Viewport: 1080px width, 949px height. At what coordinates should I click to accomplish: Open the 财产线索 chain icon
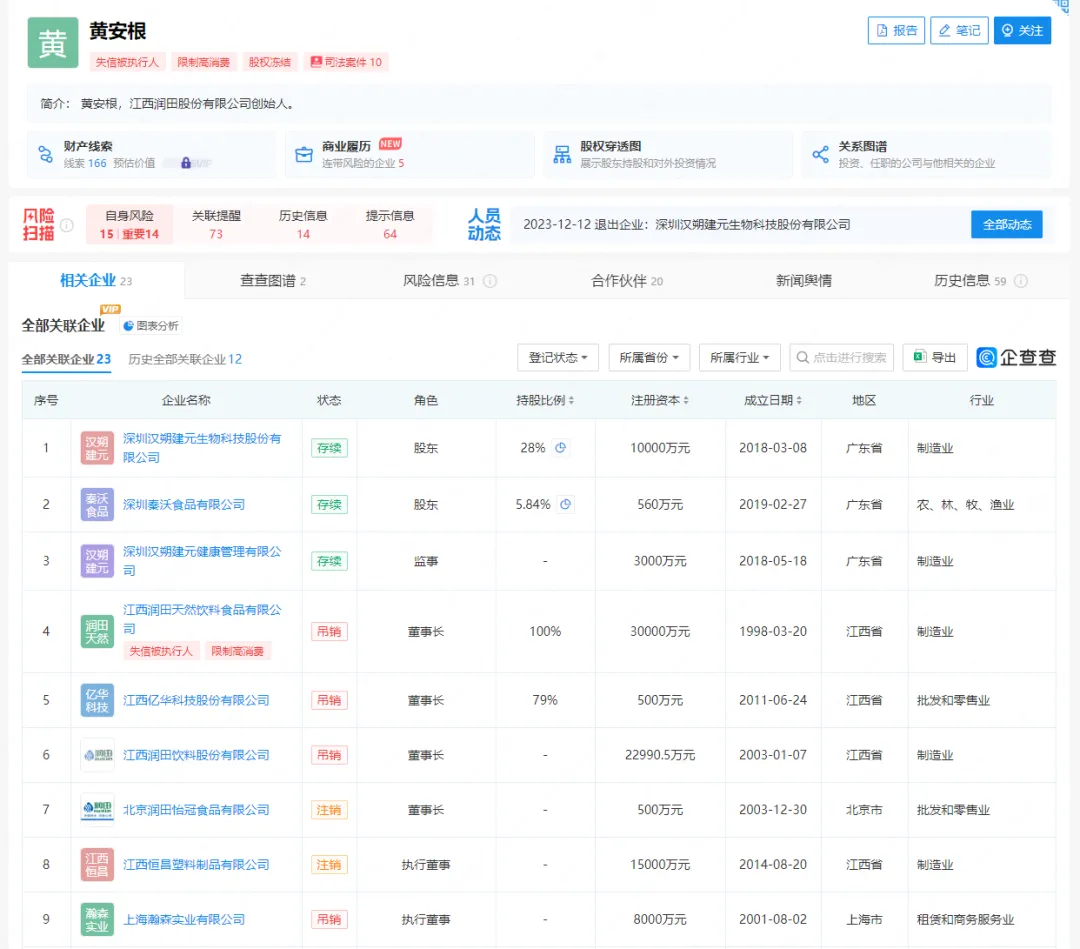tap(45, 154)
